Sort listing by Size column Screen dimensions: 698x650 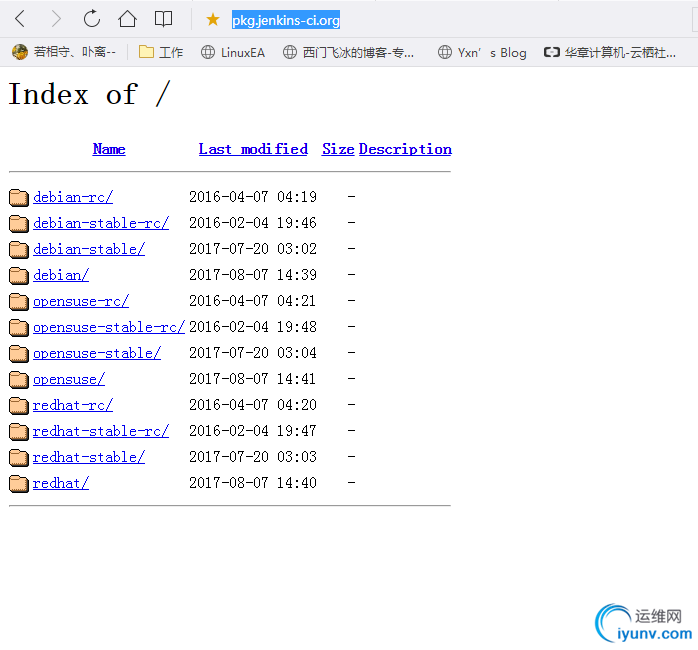coord(338,149)
